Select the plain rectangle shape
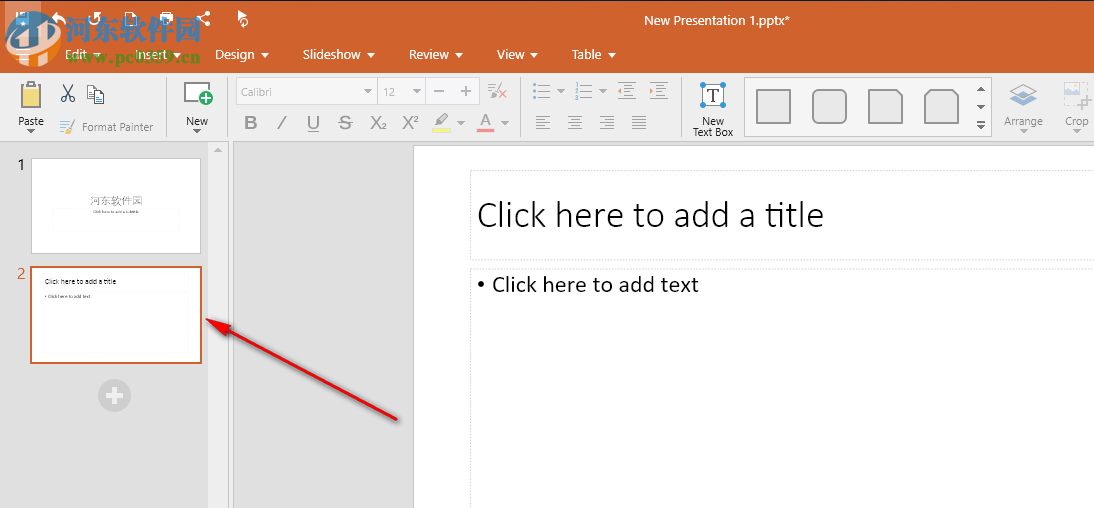 click(773, 107)
